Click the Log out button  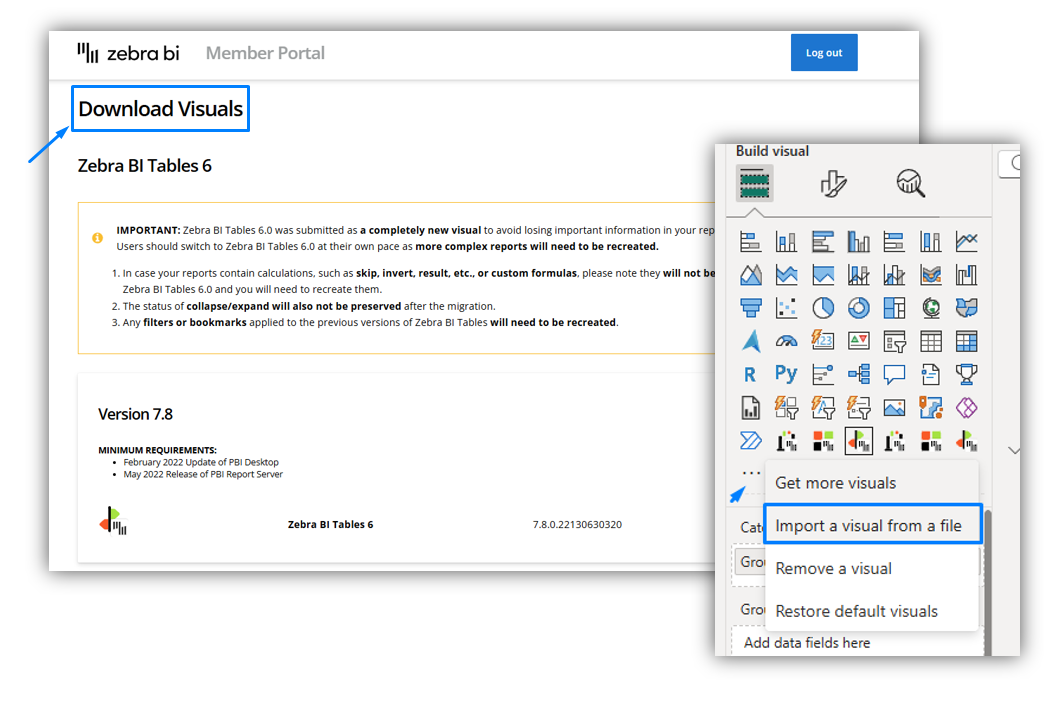[x=824, y=53]
